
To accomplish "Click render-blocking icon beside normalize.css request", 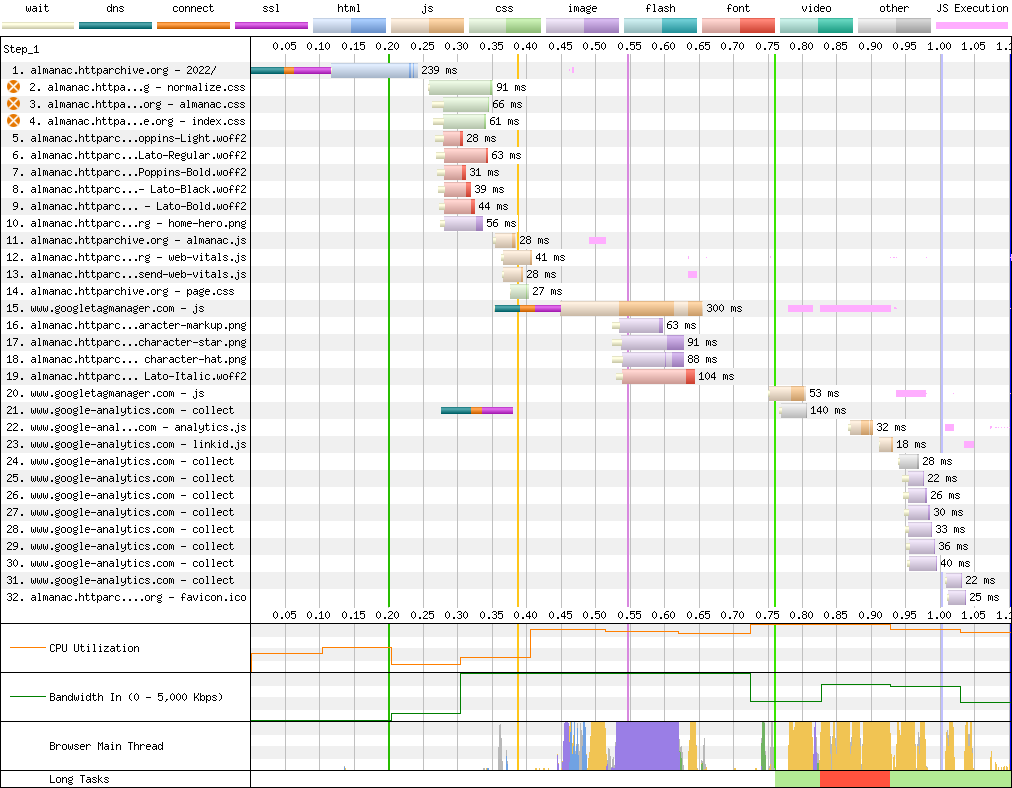I will [13, 87].
